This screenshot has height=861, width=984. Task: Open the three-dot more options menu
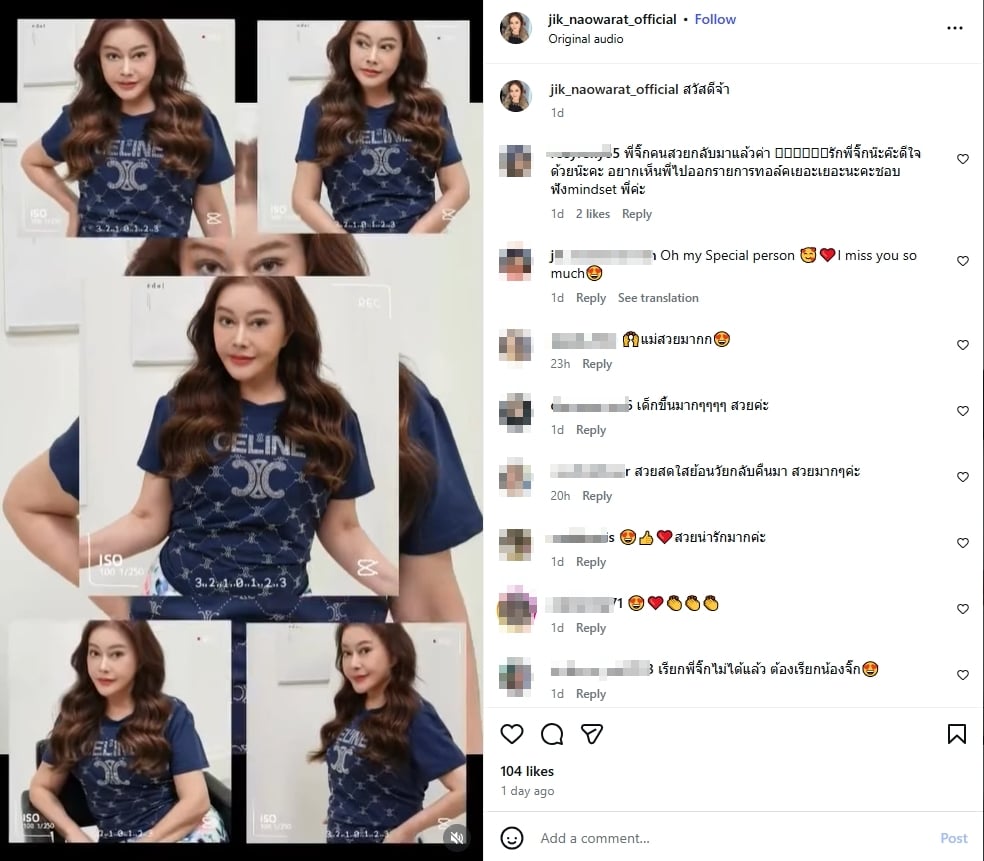click(954, 28)
